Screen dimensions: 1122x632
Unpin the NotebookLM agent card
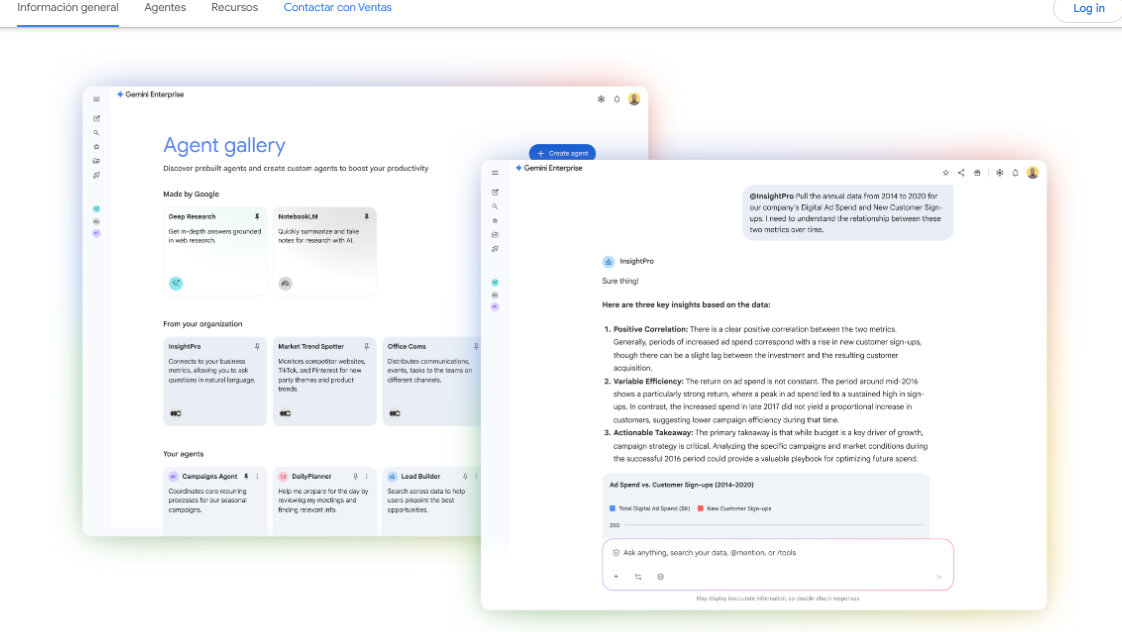click(x=366, y=217)
